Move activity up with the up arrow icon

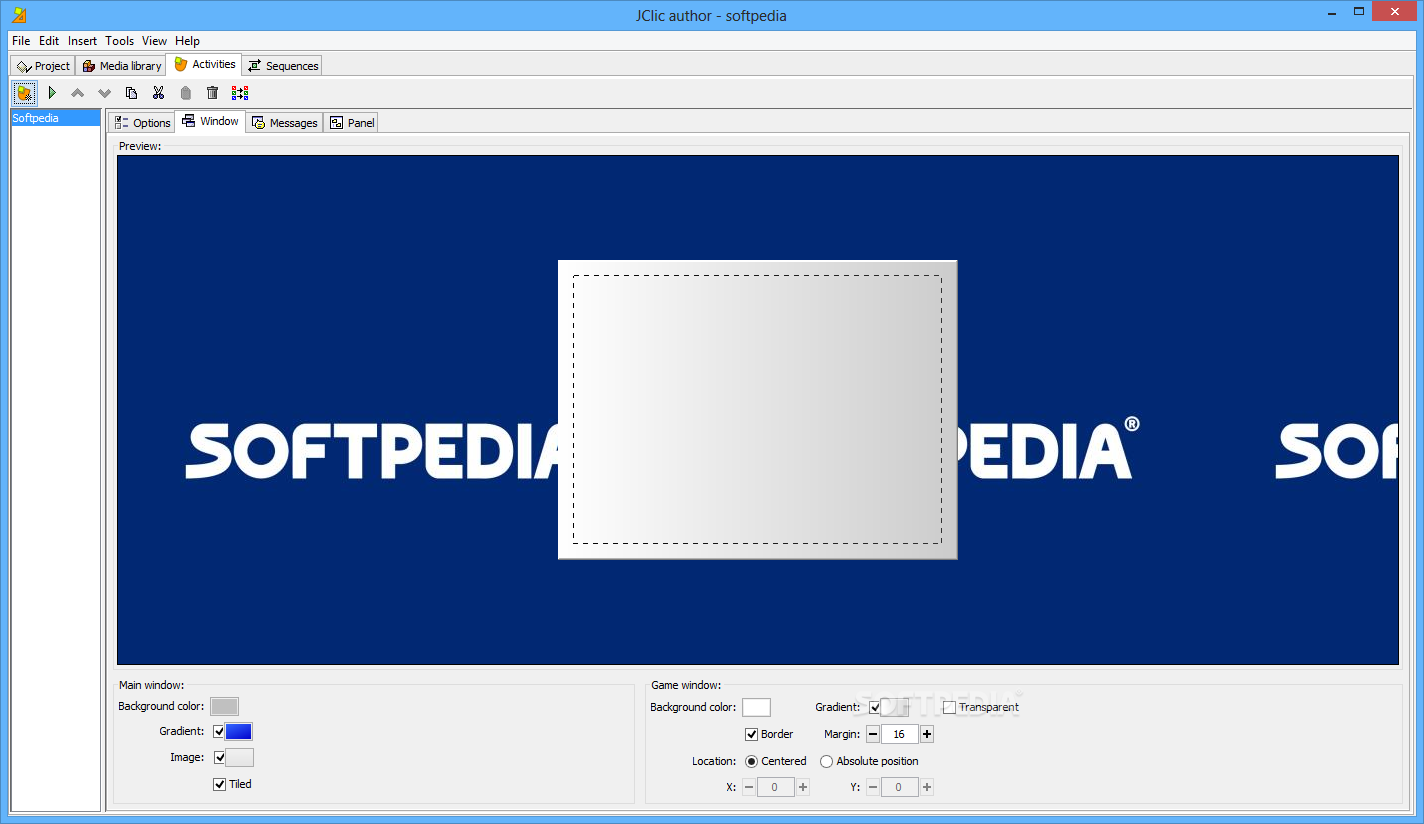78,93
